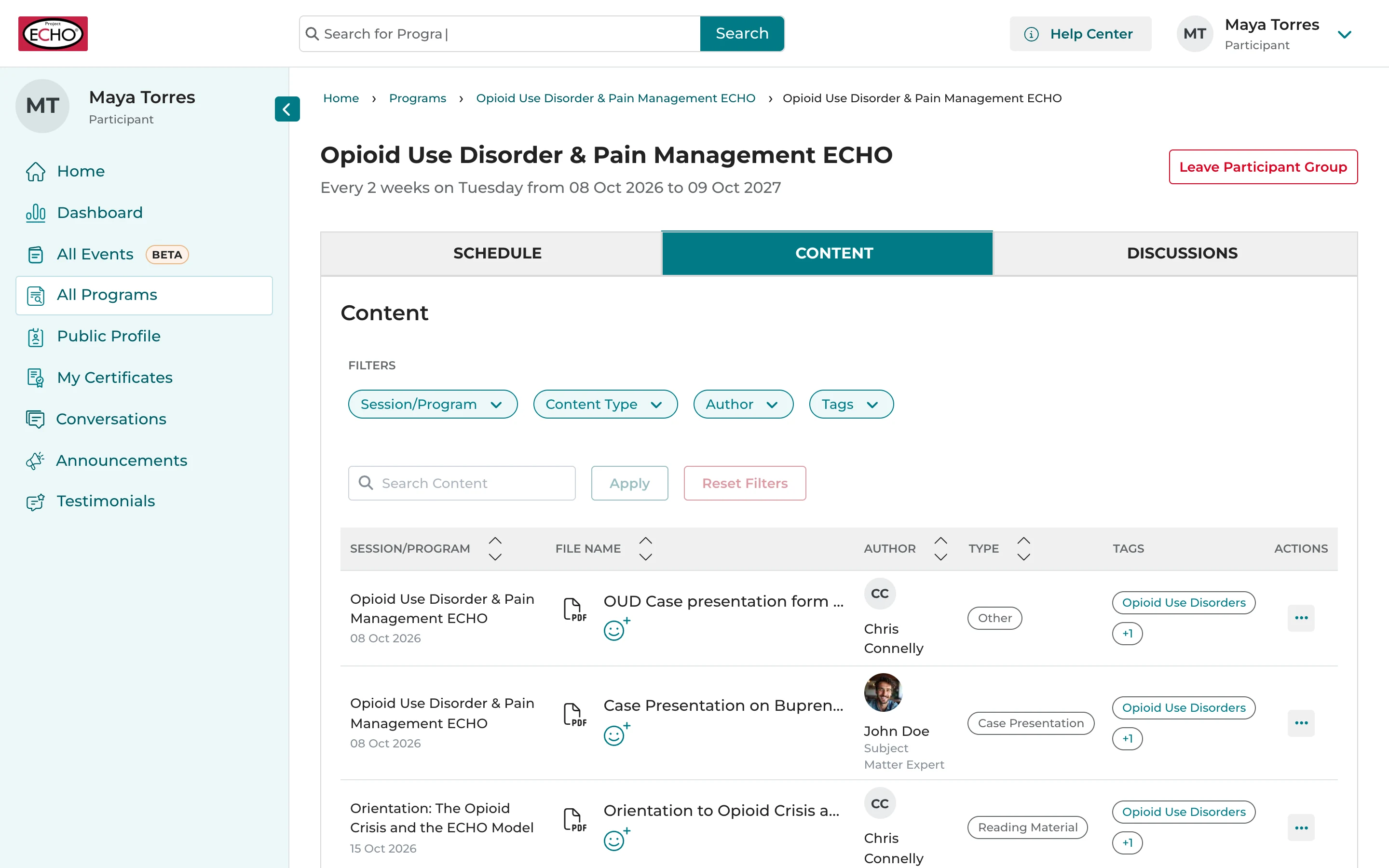Screen dimensions: 1389x868
Task: Click PDF icon for Orientation to Opioid Crisis
Action: (x=574, y=819)
